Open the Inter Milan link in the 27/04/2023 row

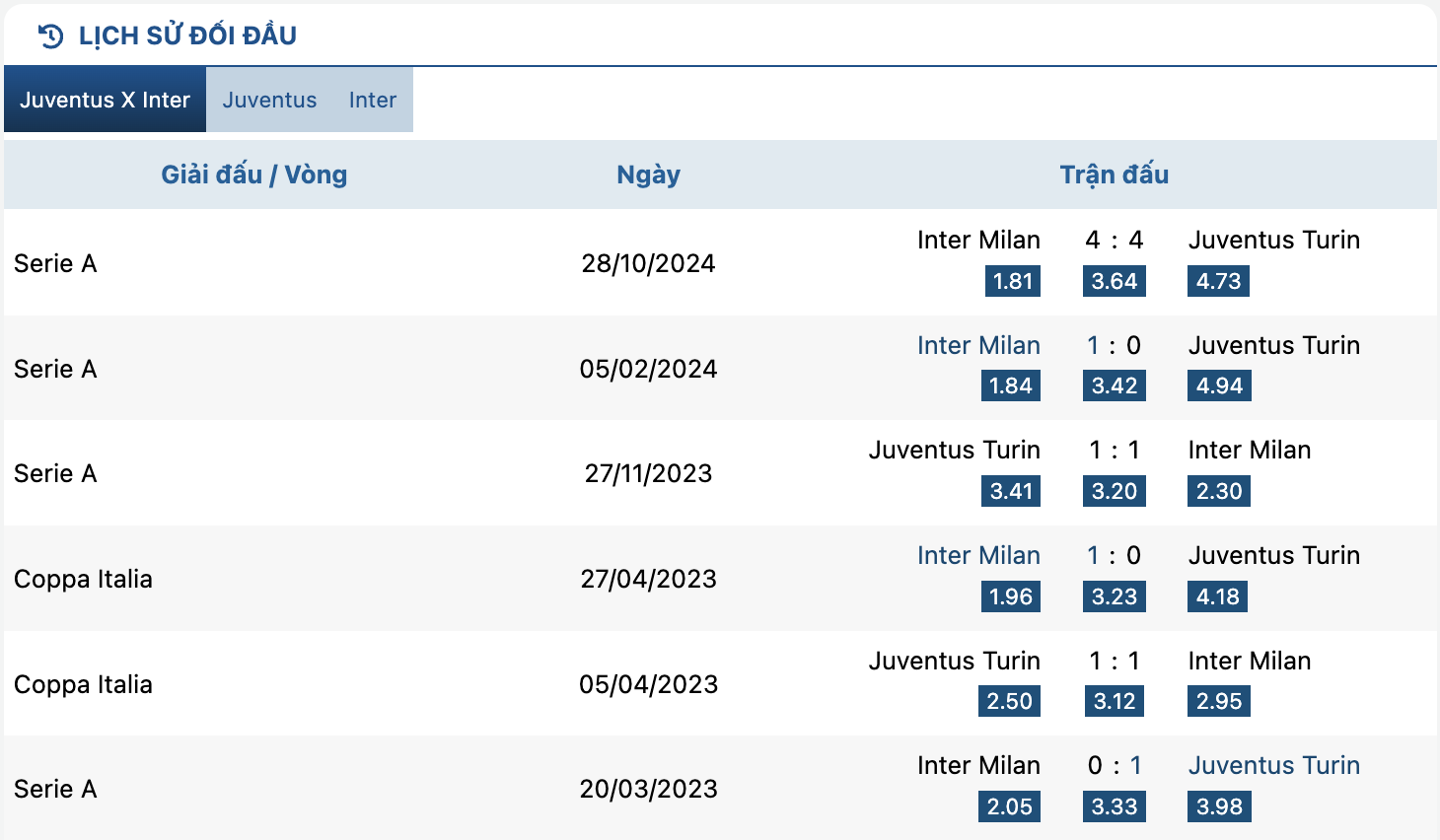pyautogui.click(x=978, y=555)
